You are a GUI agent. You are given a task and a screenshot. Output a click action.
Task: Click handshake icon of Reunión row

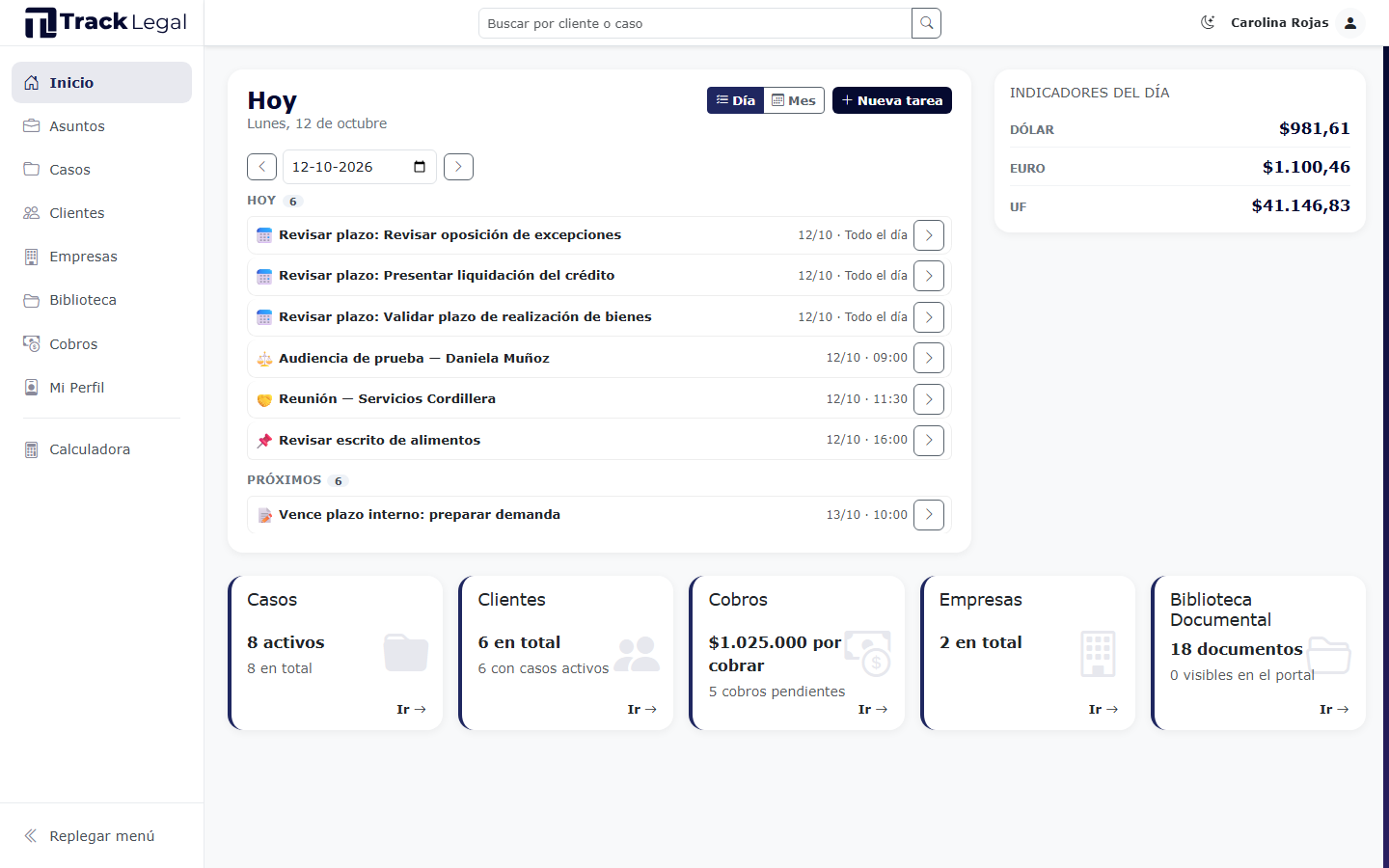click(264, 399)
